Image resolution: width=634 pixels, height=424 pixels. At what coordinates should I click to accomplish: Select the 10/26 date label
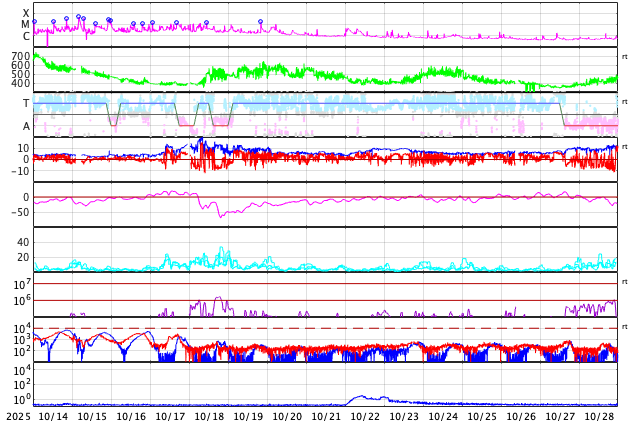[x=521, y=416]
